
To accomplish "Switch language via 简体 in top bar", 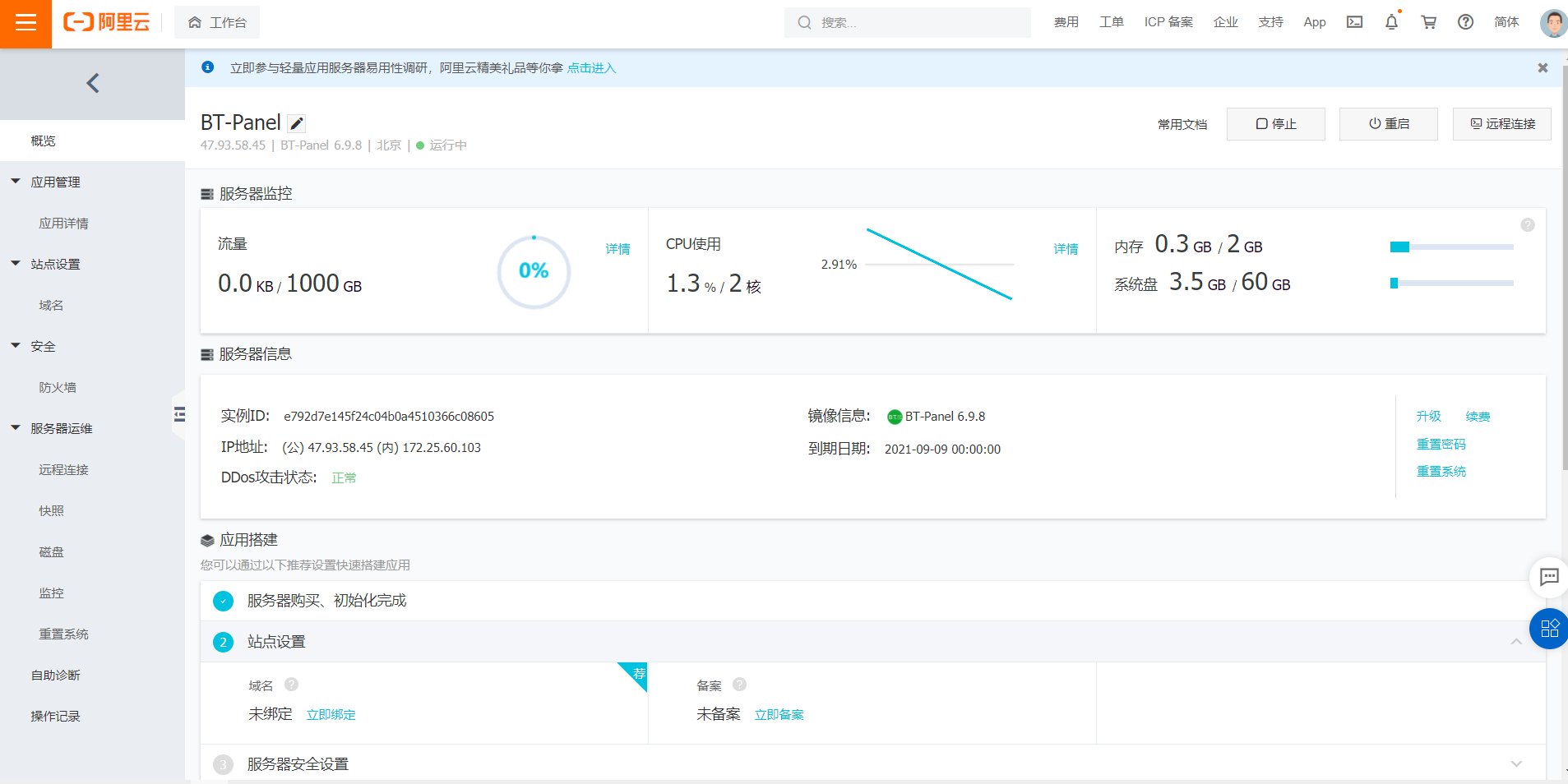I will (x=1506, y=22).
